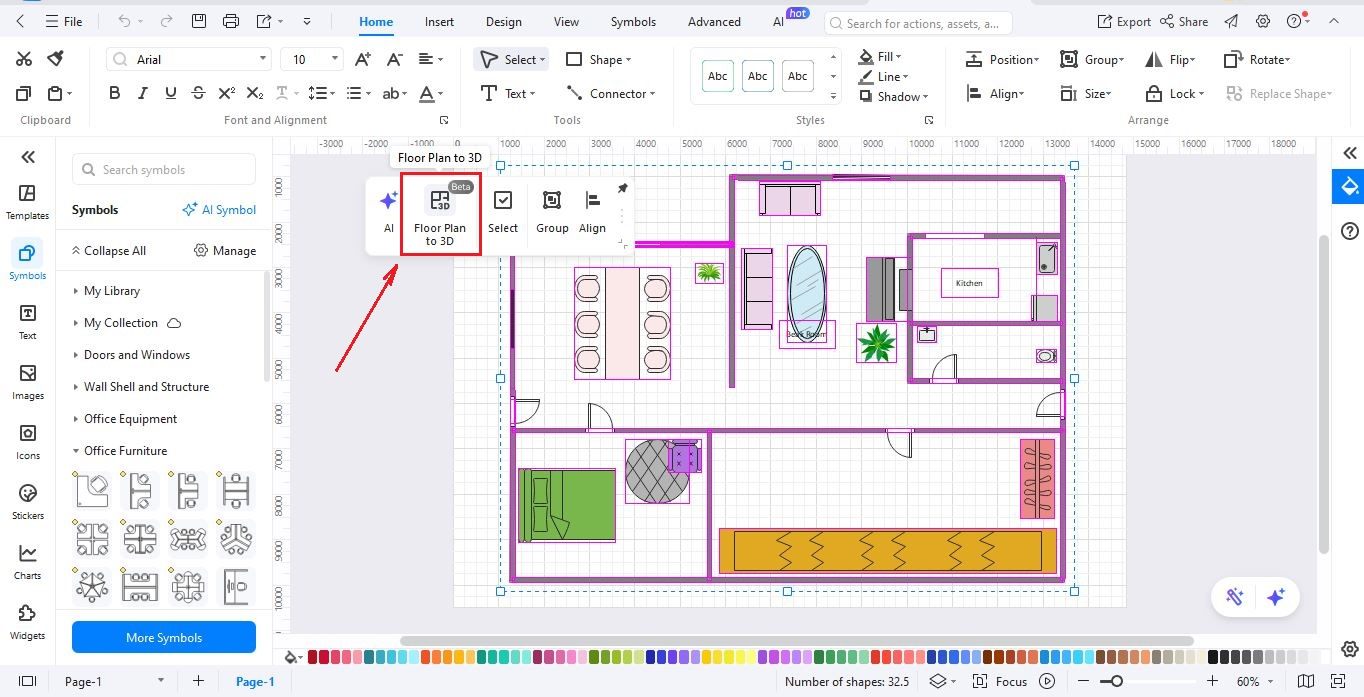Click the Print icon in the quick access bar
1364x697 pixels.
(231, 20)
